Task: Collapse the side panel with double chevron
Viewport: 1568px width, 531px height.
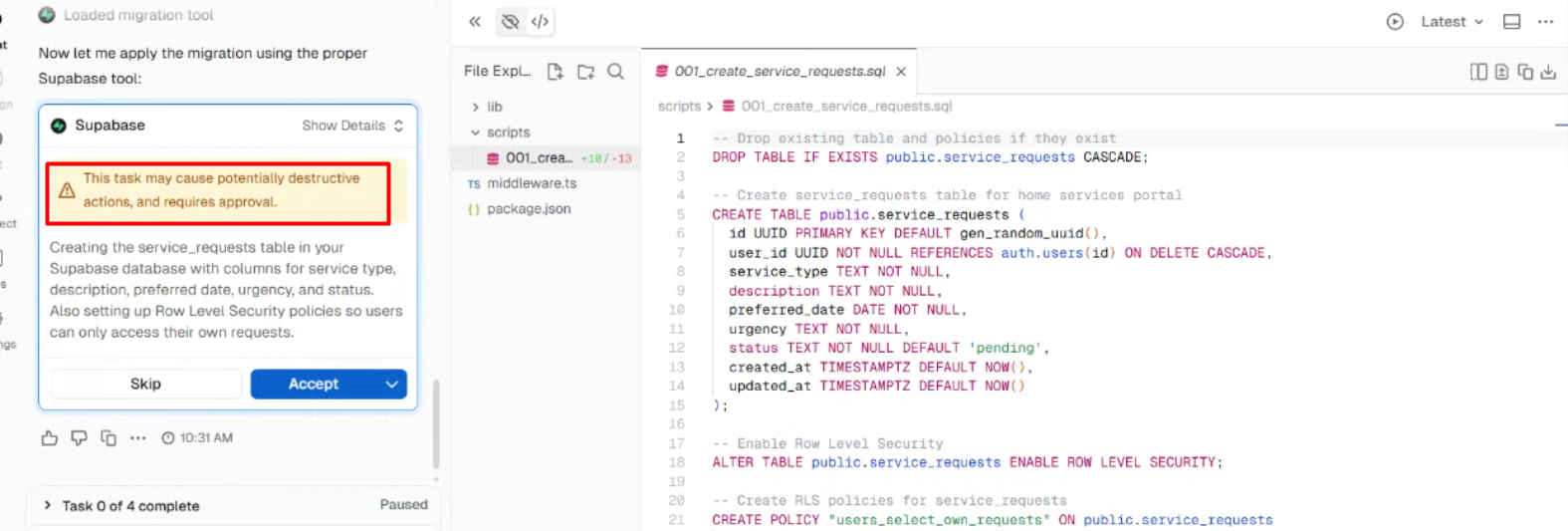Action: click(x=475, y=22)
